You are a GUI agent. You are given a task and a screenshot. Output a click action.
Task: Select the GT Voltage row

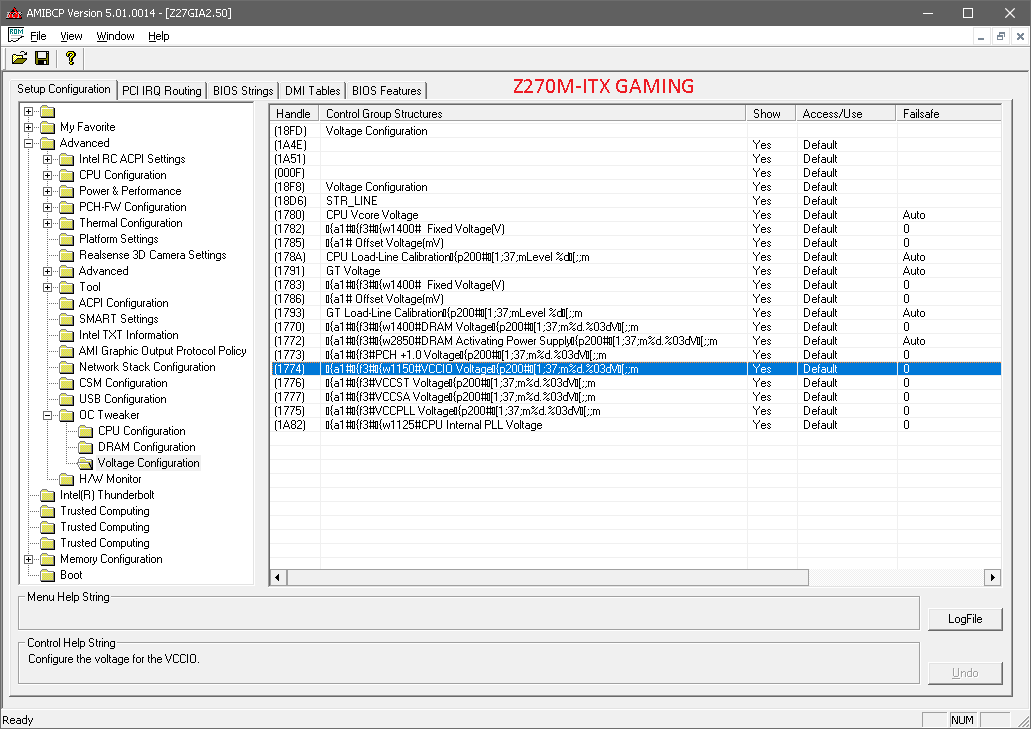(x=636, y=271)
